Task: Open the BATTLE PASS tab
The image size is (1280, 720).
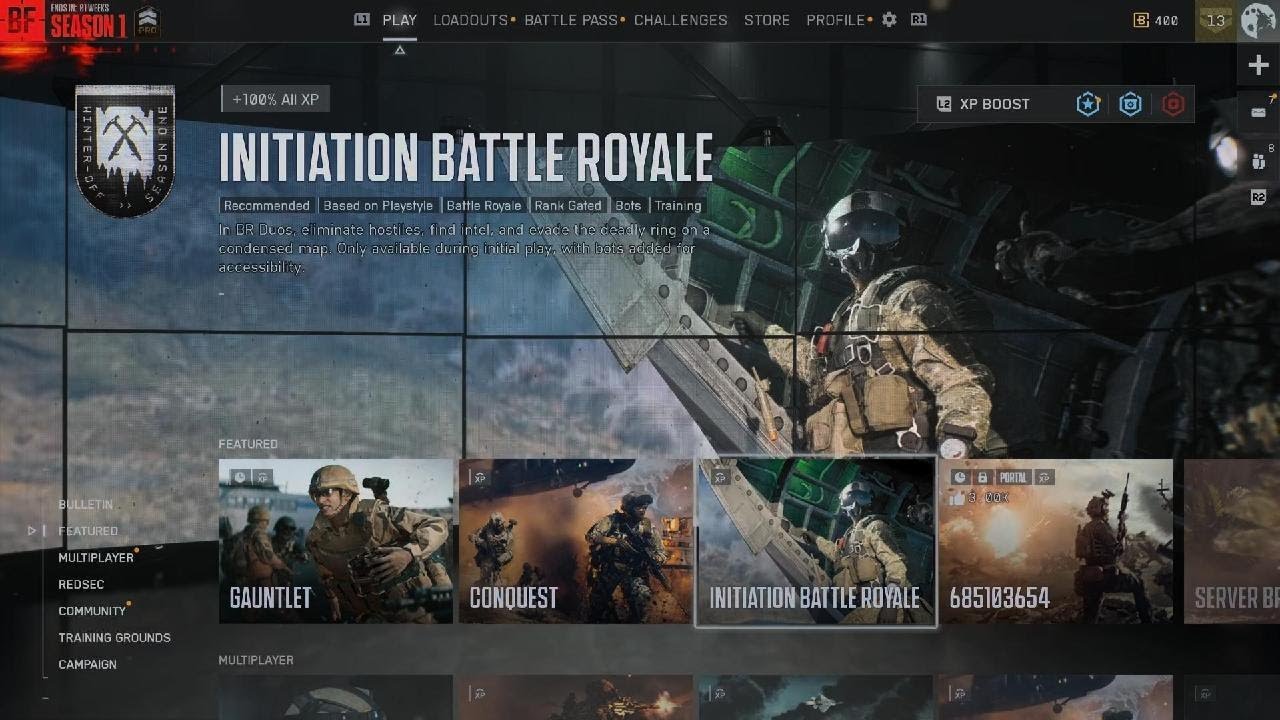Action: (571, 20)
